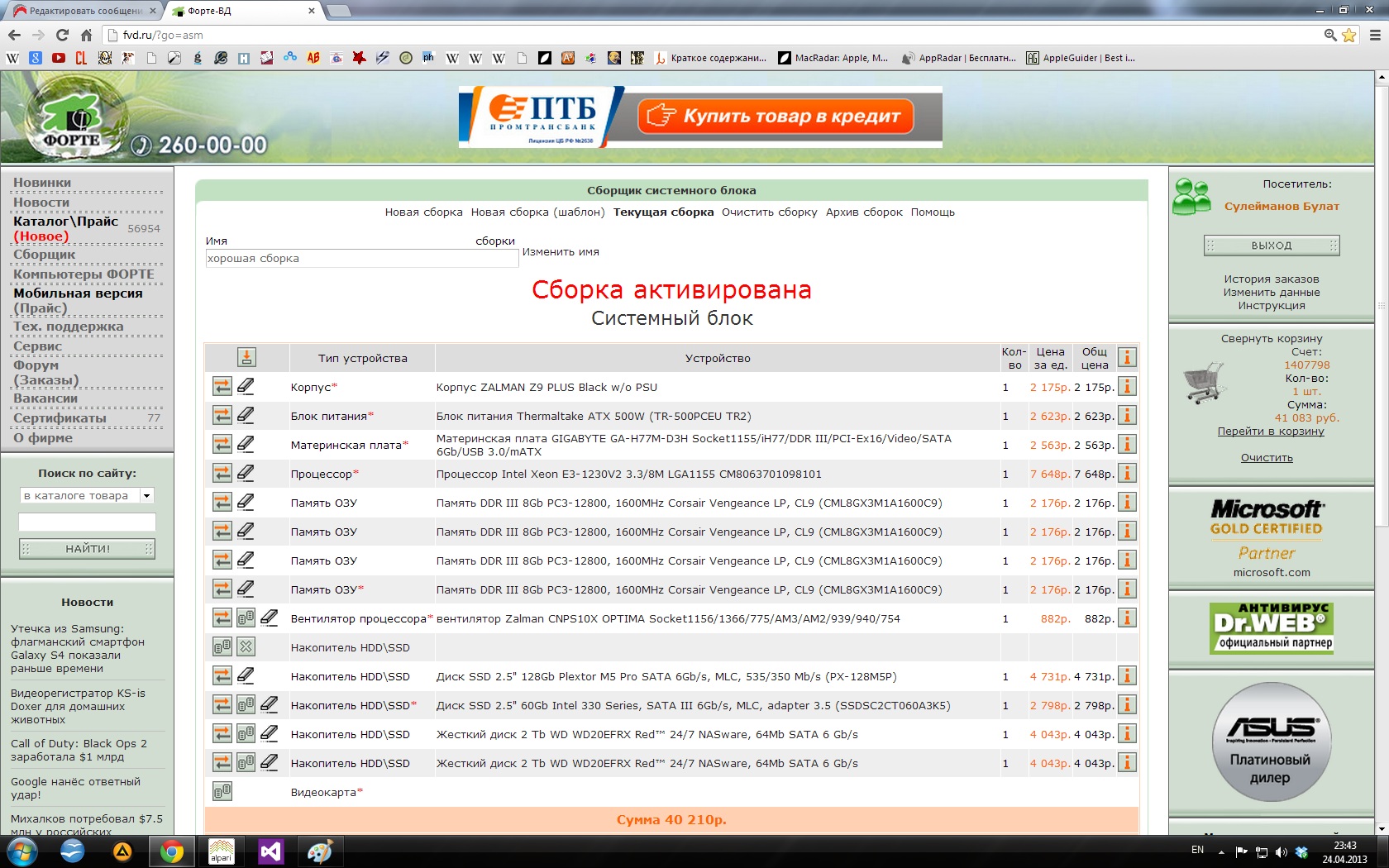
Task: Open 'Архив сборок' in the builder menu
Action: (864, 212)
